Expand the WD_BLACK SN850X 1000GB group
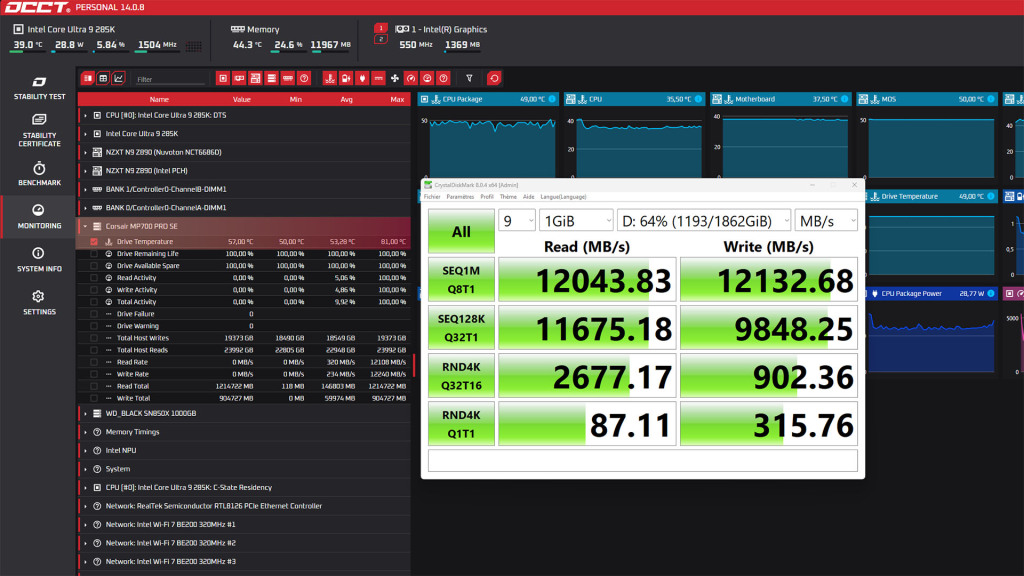Viewport: 1024px width, 576px height. coord(85,413)
